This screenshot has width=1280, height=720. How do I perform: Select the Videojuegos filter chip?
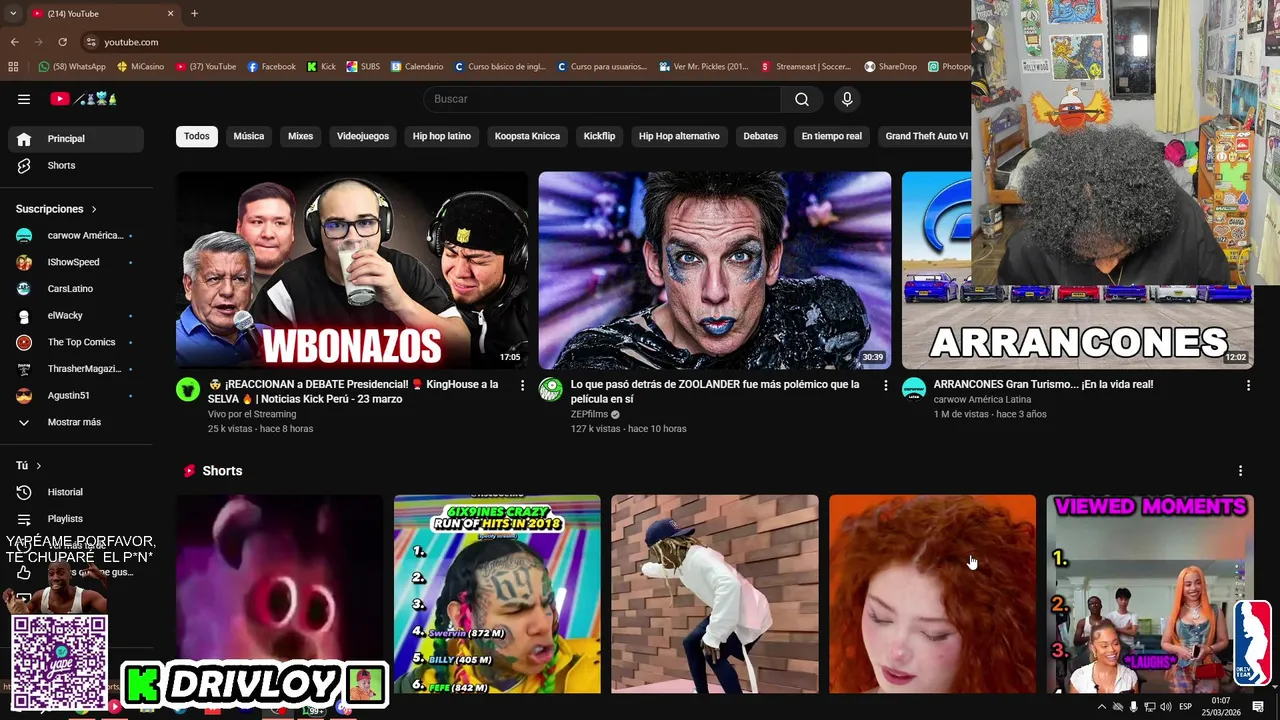(363, 136)
